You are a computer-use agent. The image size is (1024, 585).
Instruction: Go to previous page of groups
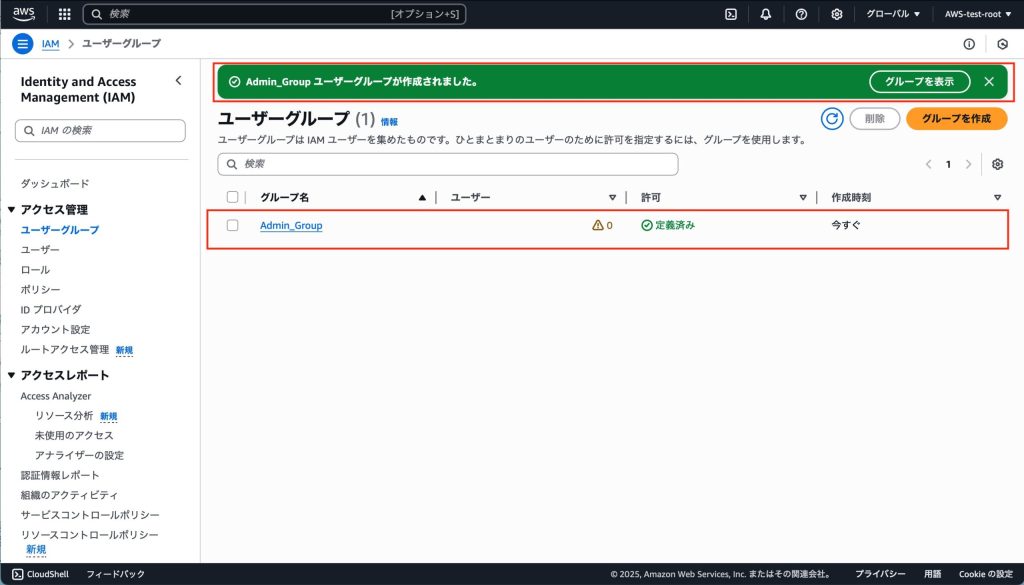point(929,164)
